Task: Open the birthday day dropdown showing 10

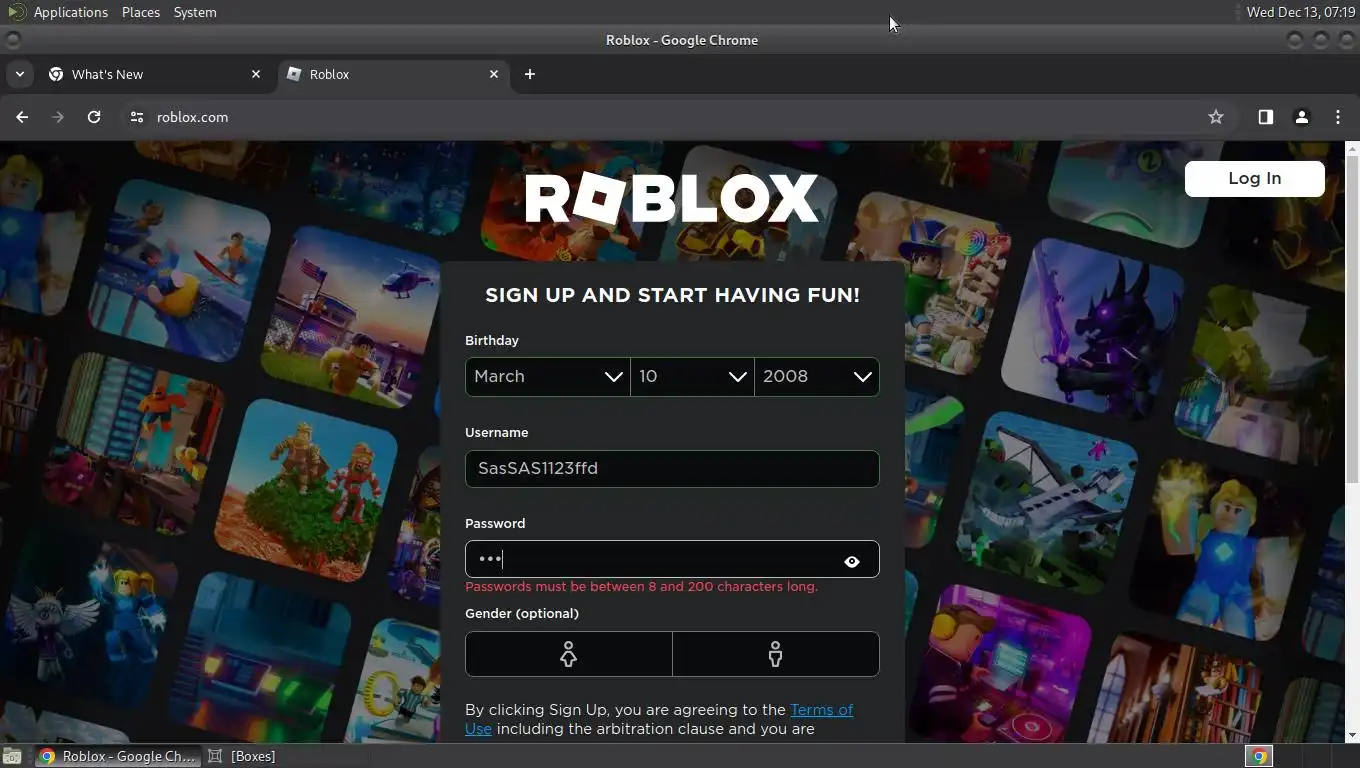Action: [693, 377]
